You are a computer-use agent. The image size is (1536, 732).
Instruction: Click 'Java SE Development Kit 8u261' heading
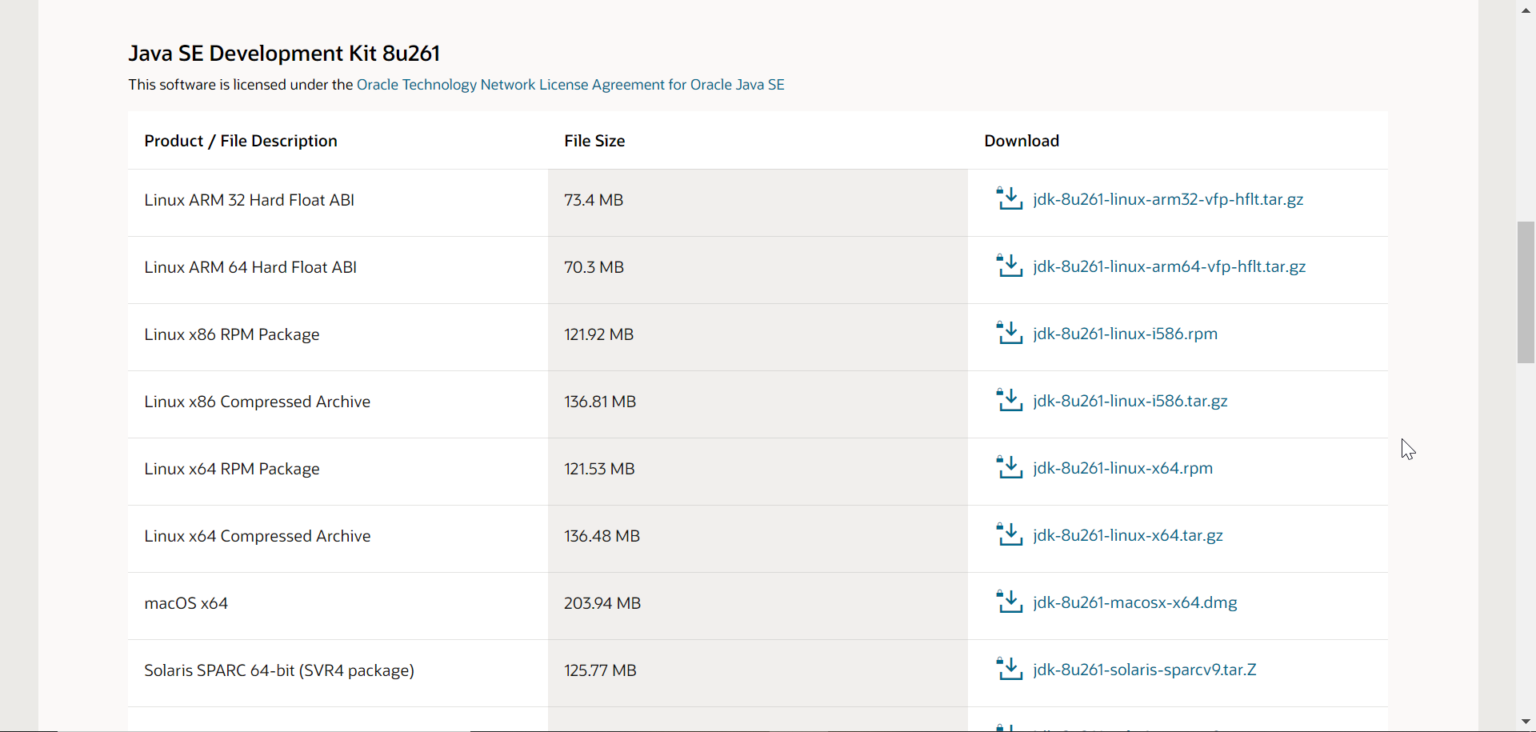284,53
